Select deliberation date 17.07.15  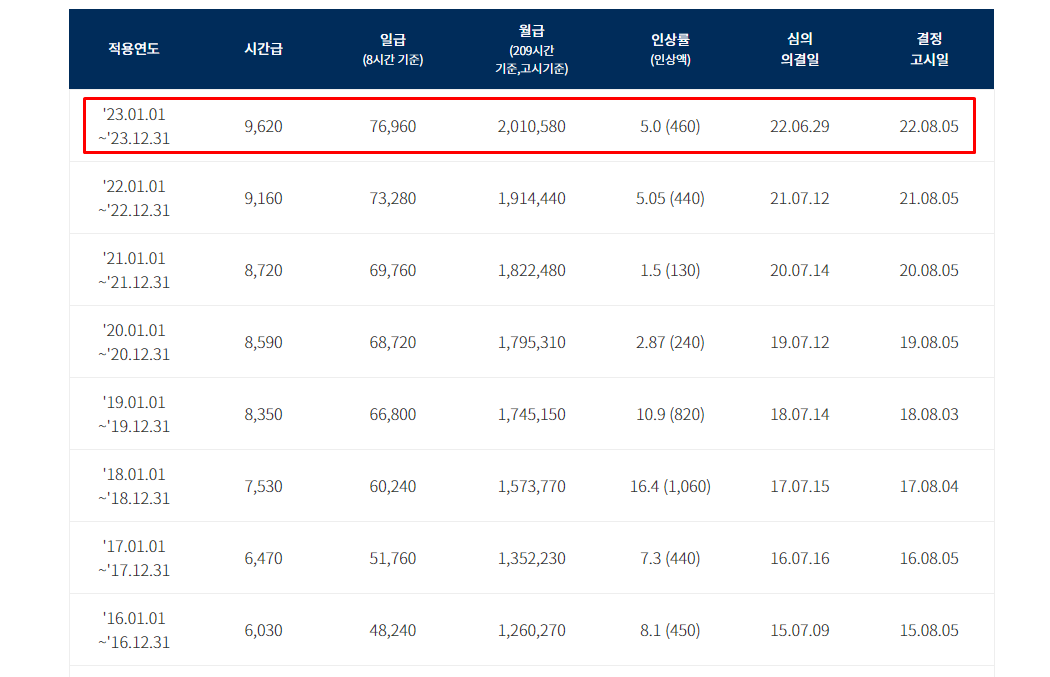click(800, 486)
